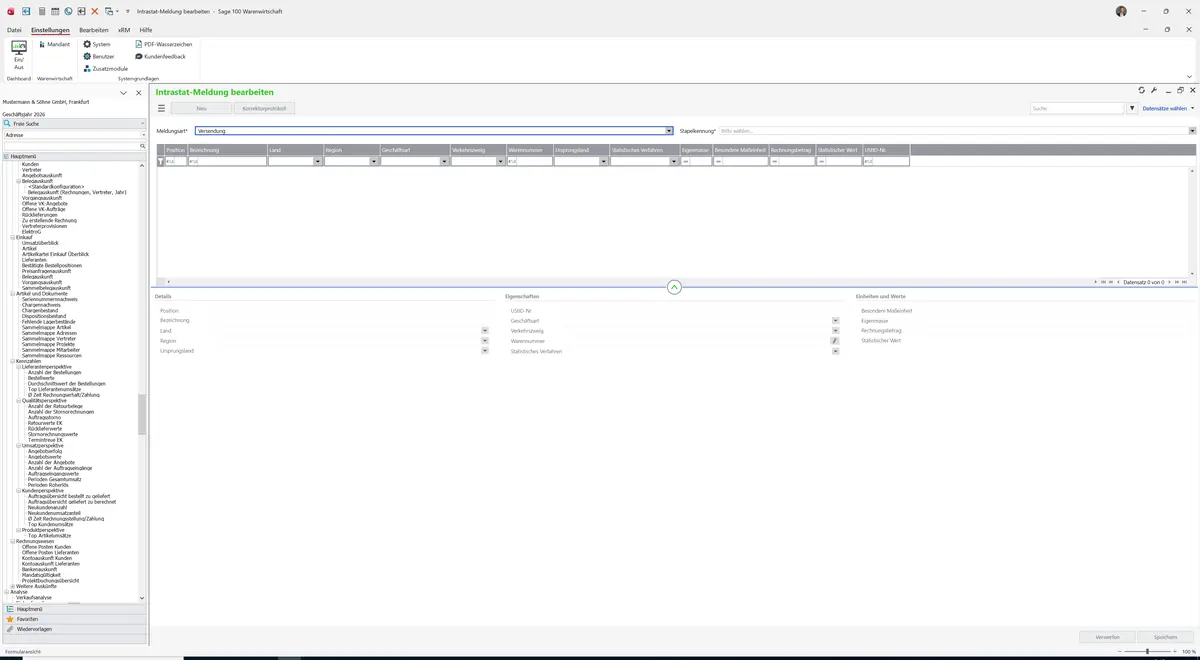Click the Warennummer column header

pos(530,149)
